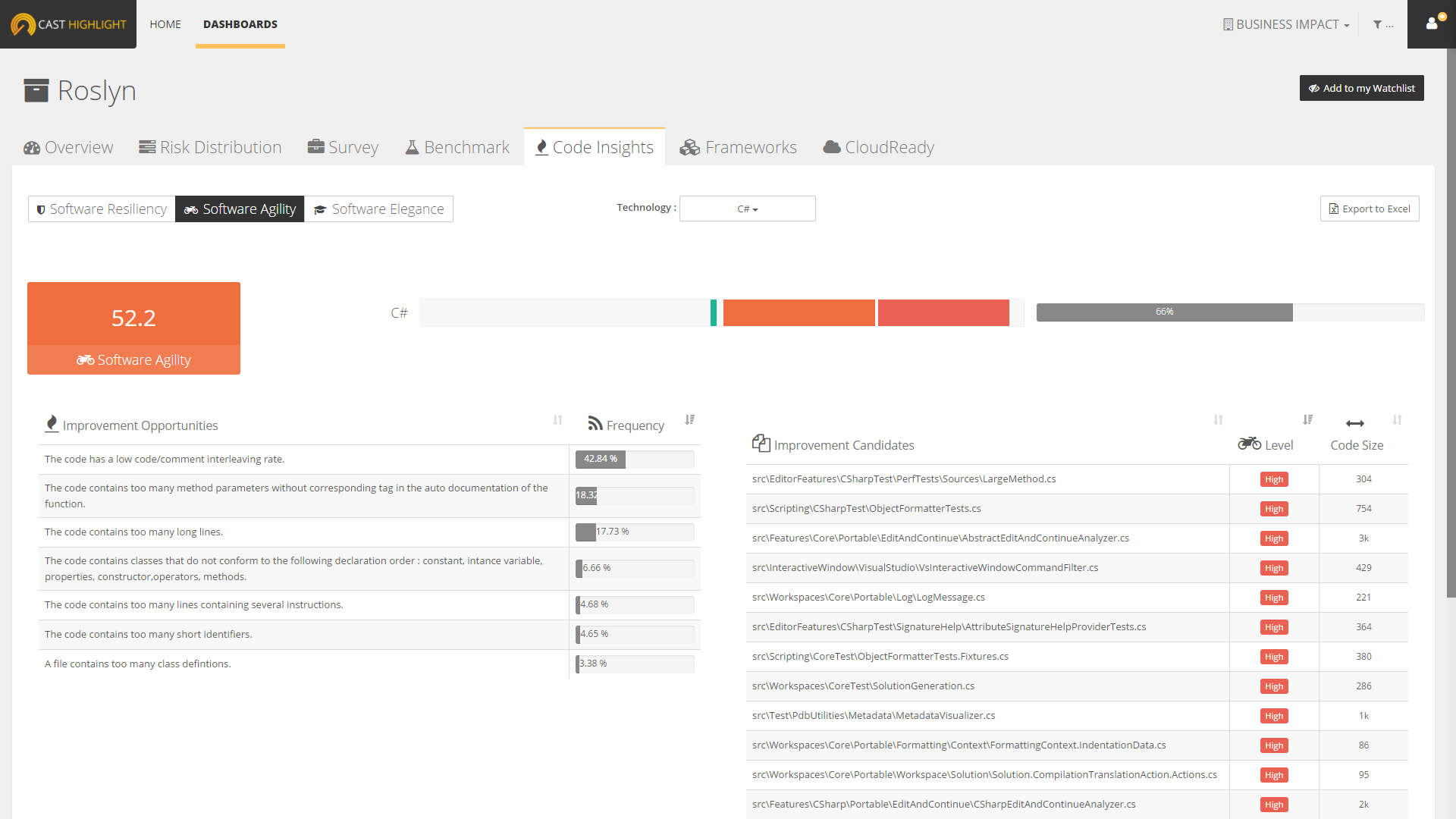Sort candidates by Code Size arrows

click(x=1397, y=420)
